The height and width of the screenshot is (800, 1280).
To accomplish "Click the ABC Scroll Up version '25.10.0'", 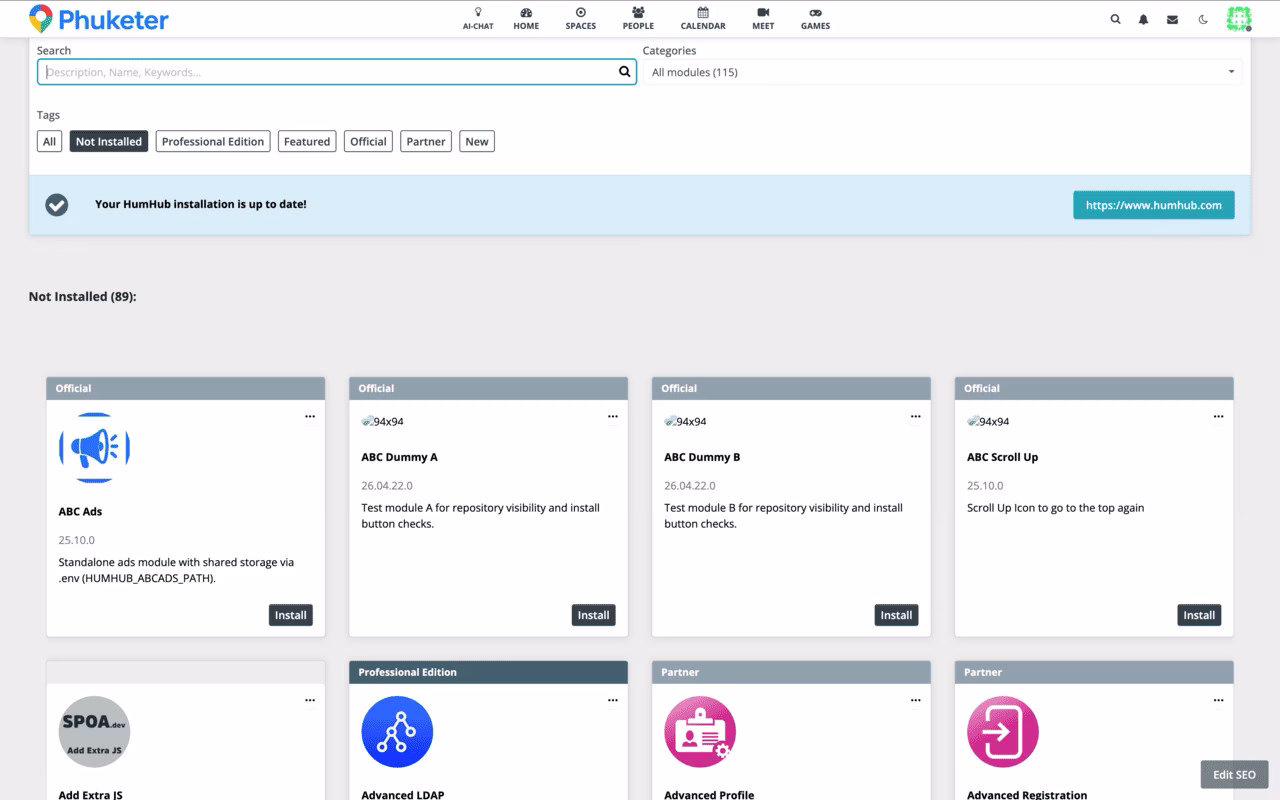I will coord(985,486).
